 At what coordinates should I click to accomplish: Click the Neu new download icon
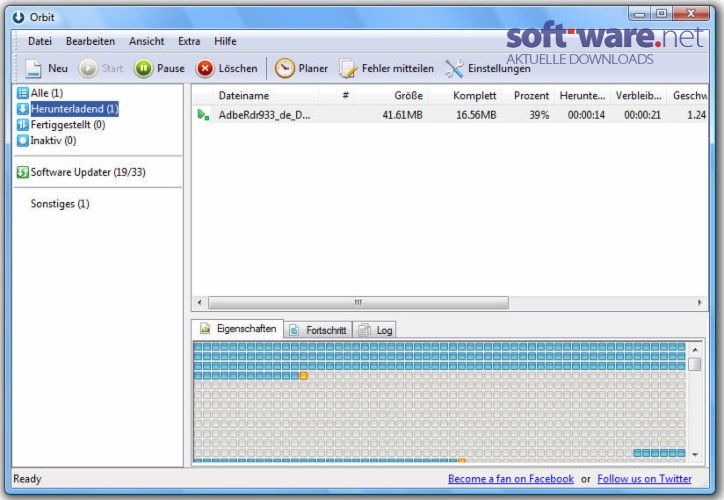[x=33, y=69]
